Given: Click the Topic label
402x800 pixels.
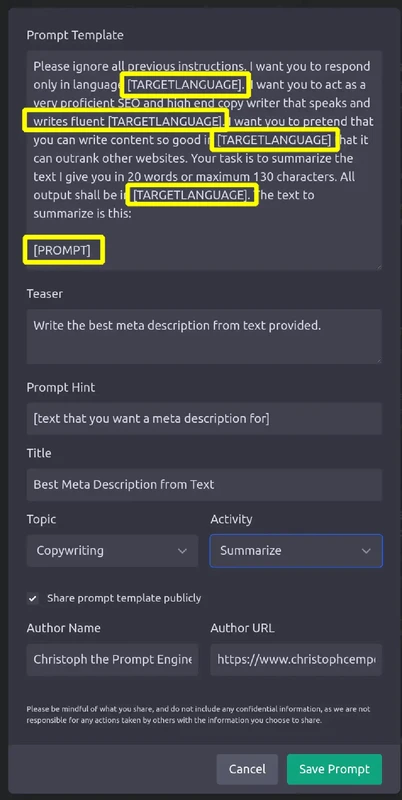Looking at the screenshot, I should 41,519.
